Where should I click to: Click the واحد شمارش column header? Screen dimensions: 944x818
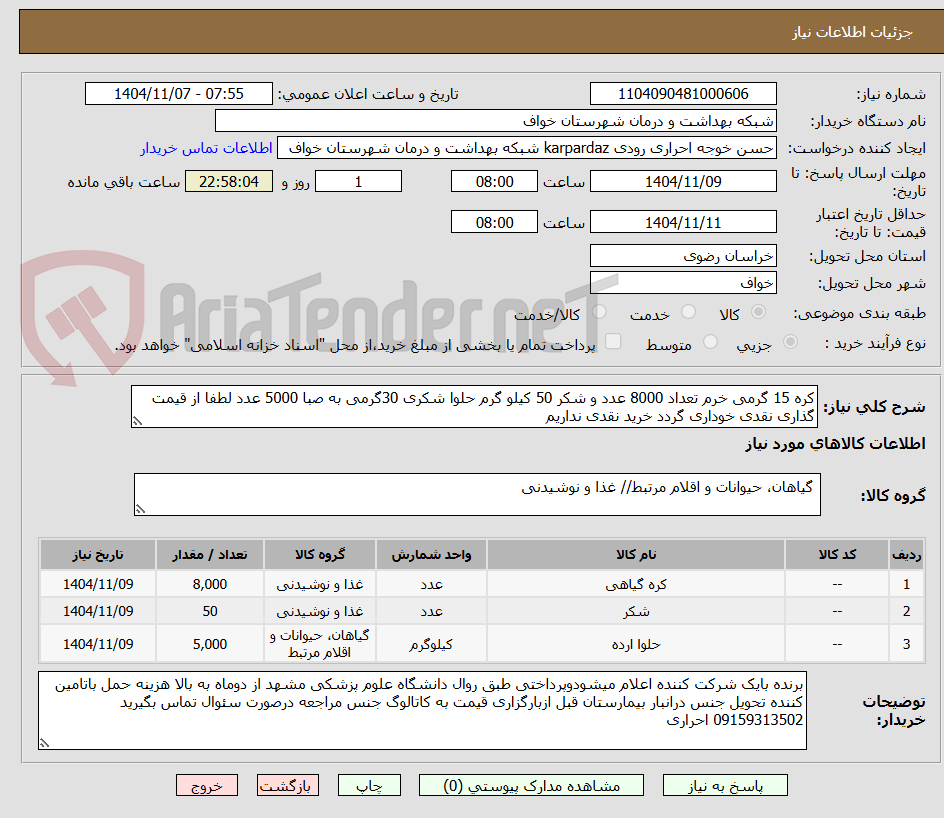(431, 554)
